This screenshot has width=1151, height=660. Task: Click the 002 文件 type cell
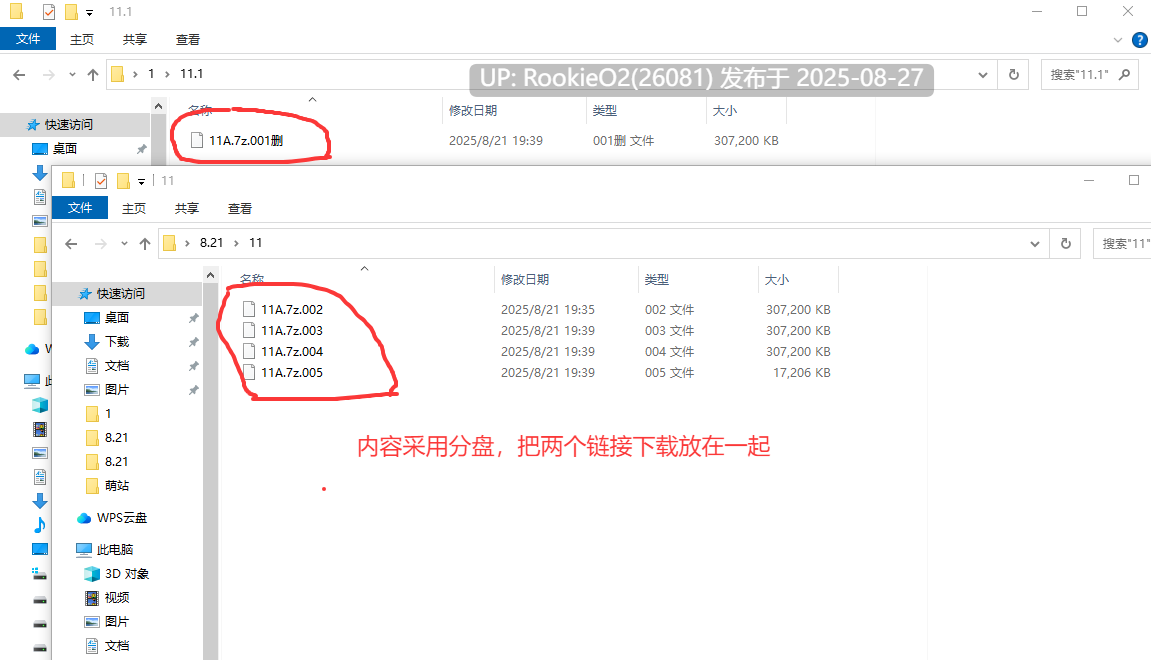pos(669,310)
